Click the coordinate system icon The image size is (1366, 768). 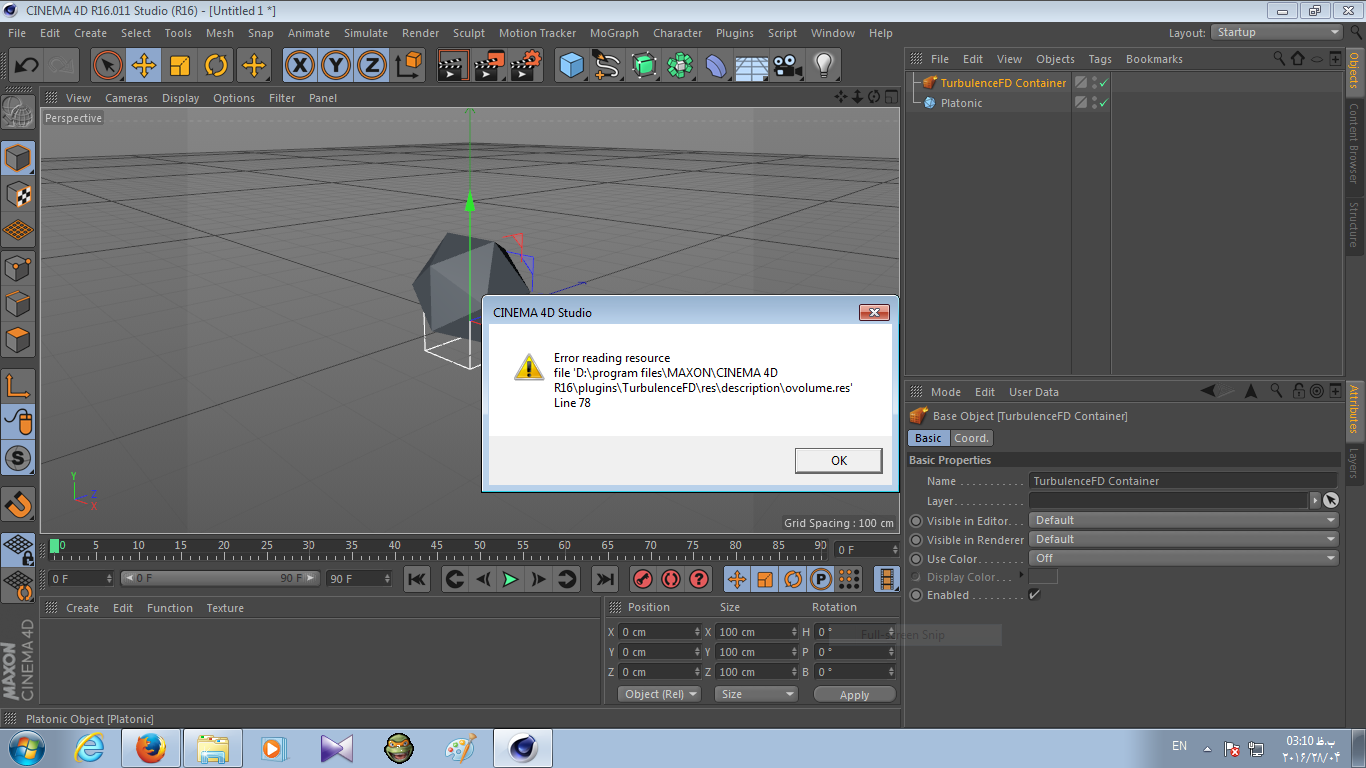pos(408,66)
